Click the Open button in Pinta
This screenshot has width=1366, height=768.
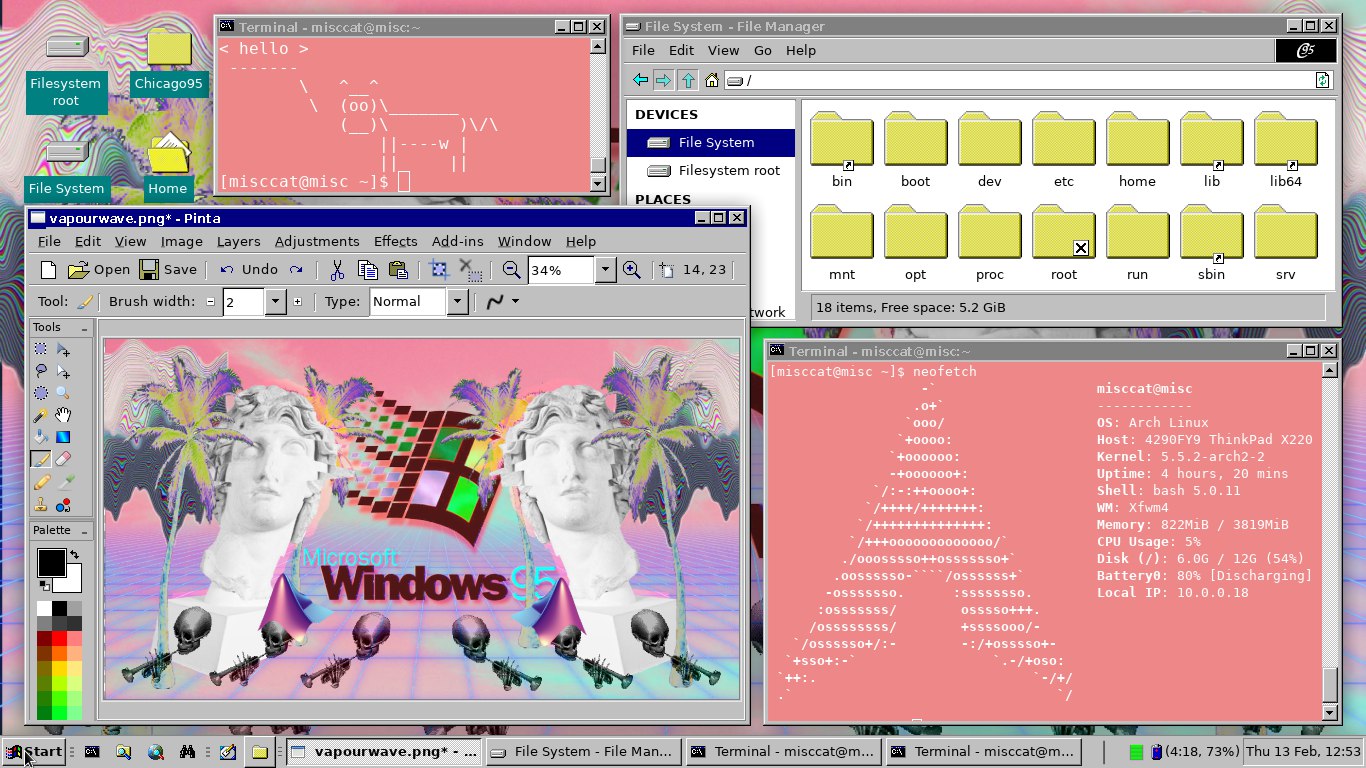[98, 269]
